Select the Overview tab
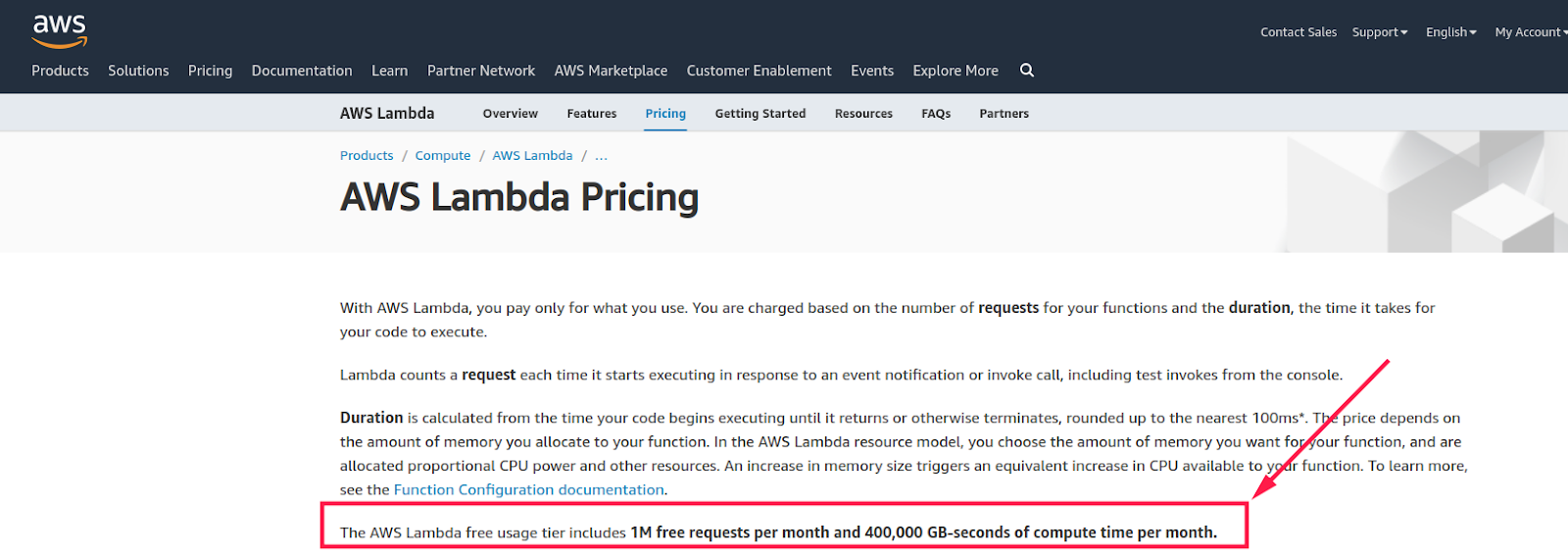 click(511, 114)
